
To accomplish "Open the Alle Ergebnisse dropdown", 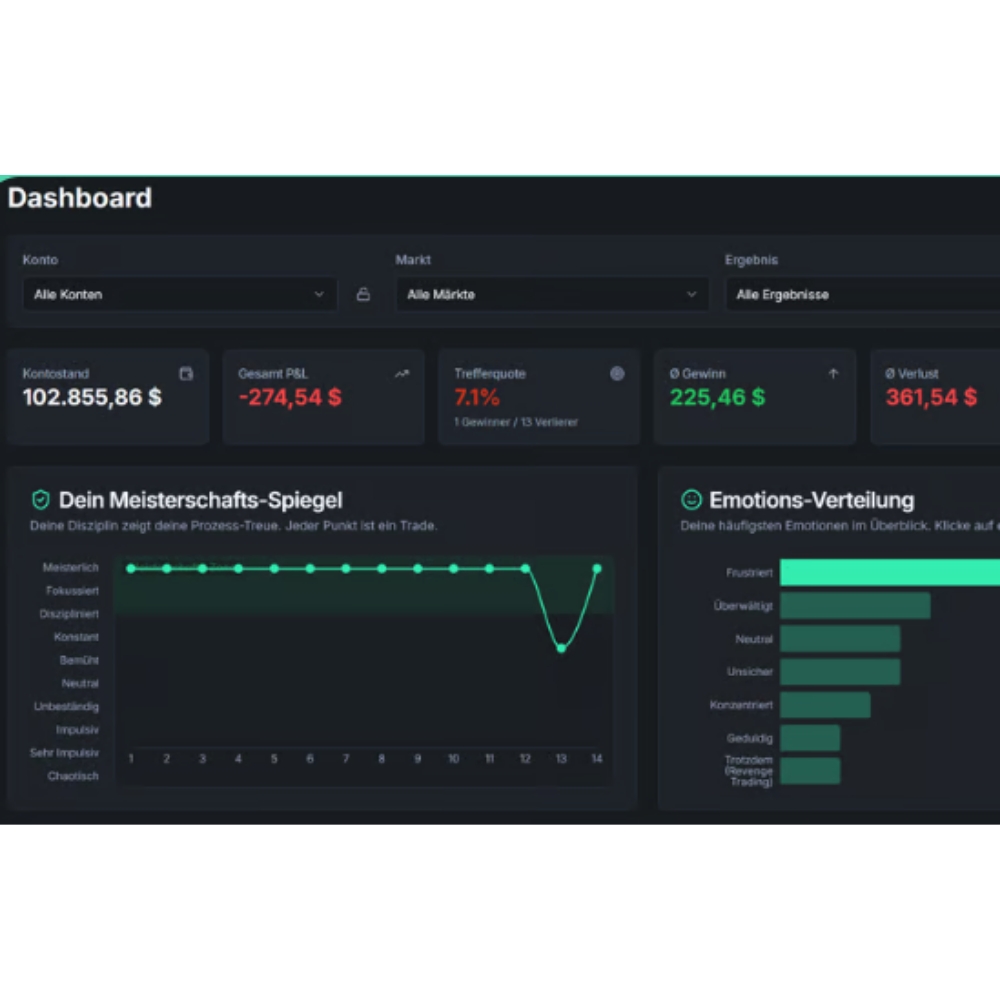I will pyautogui.click(x=860, y=295).
